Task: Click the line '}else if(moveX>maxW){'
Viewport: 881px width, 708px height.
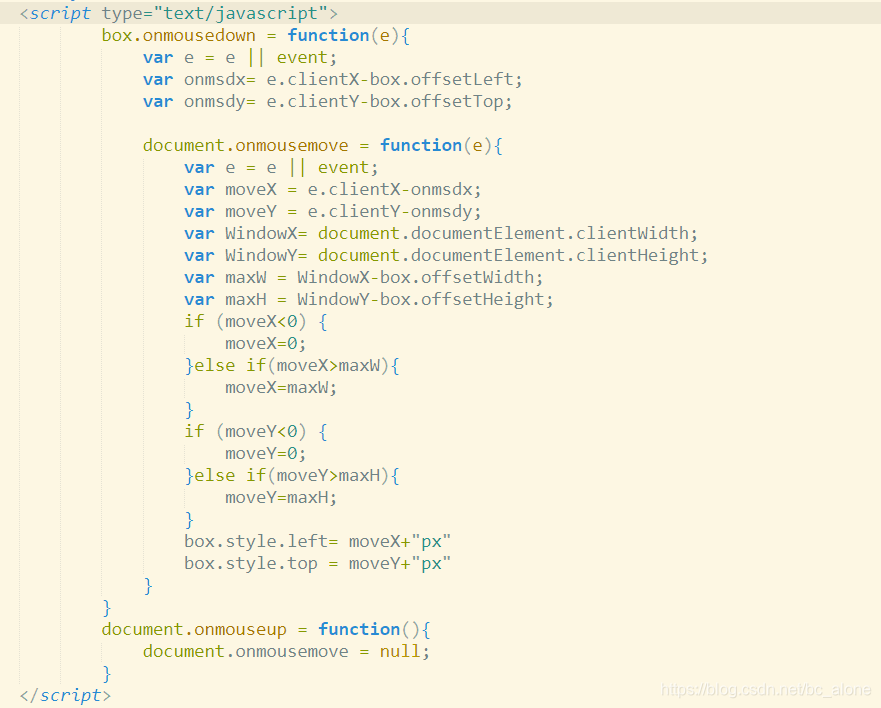Action: pyautogui.click(x=292, y=365)
